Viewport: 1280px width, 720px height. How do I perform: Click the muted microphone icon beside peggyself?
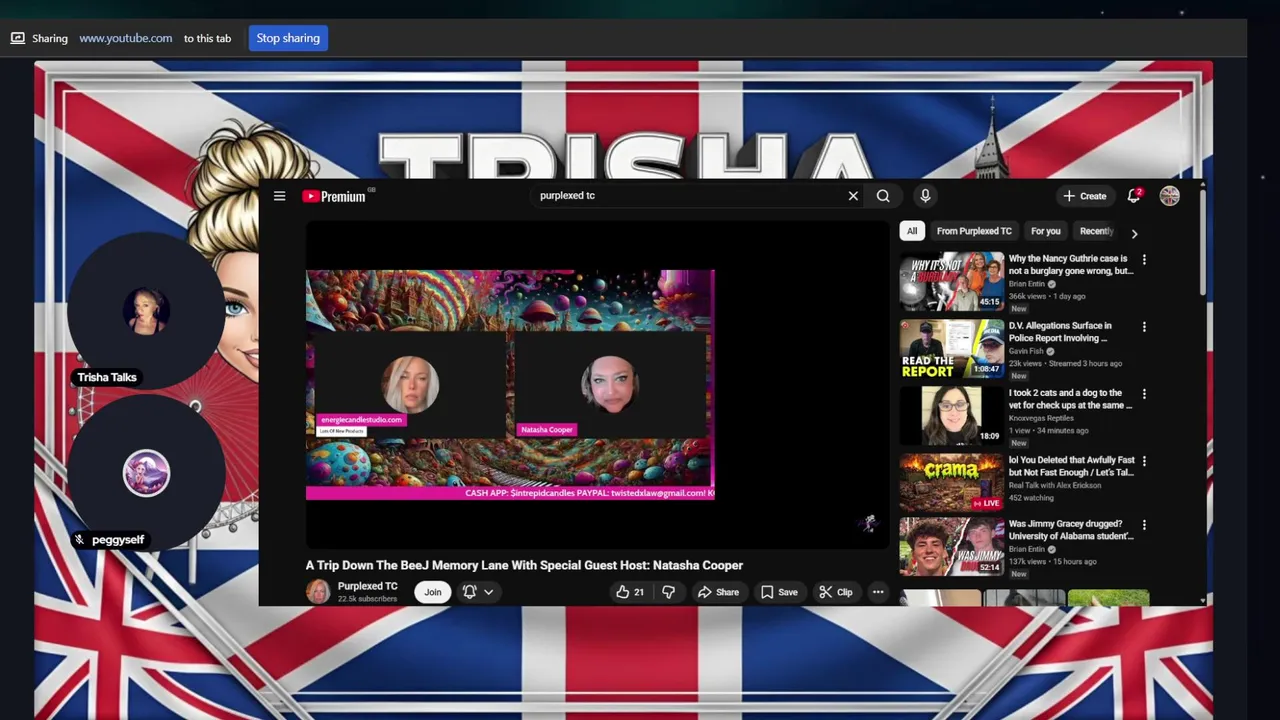click(80, 540)
